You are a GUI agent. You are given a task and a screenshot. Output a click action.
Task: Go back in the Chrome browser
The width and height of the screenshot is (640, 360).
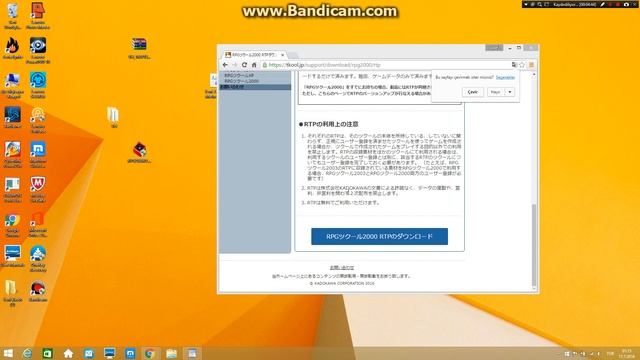click(225, 65)
